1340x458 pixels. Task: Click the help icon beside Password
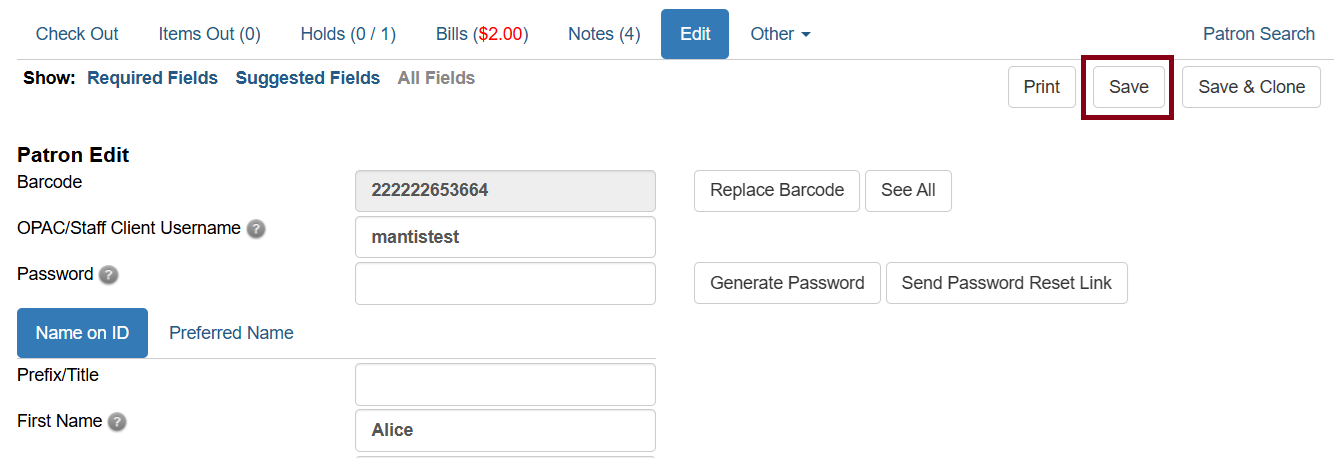[x=109, y=275]
